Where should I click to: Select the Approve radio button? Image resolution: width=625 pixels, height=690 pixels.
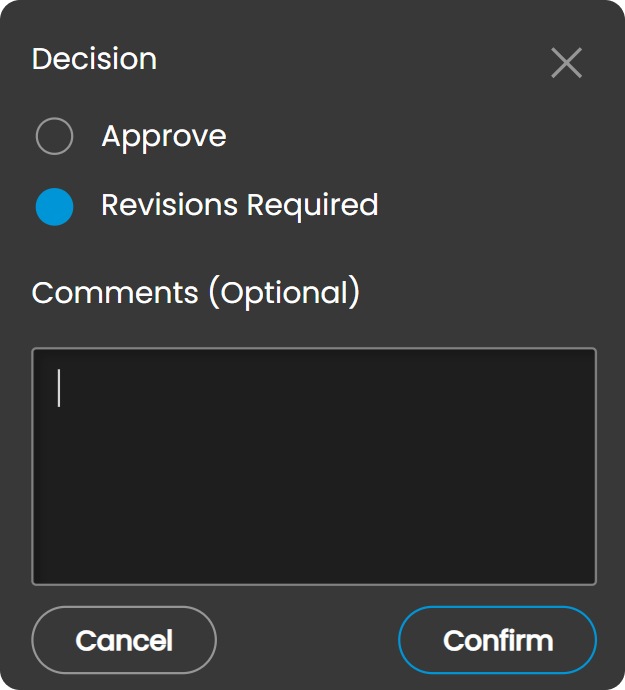pos(54,137)
